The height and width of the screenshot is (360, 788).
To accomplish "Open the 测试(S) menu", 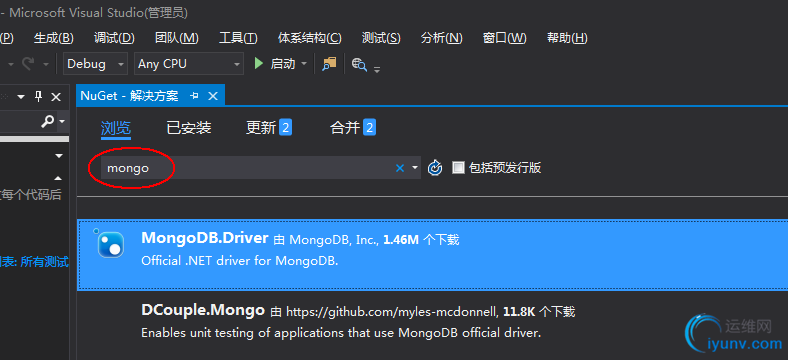I will [381, 38].
